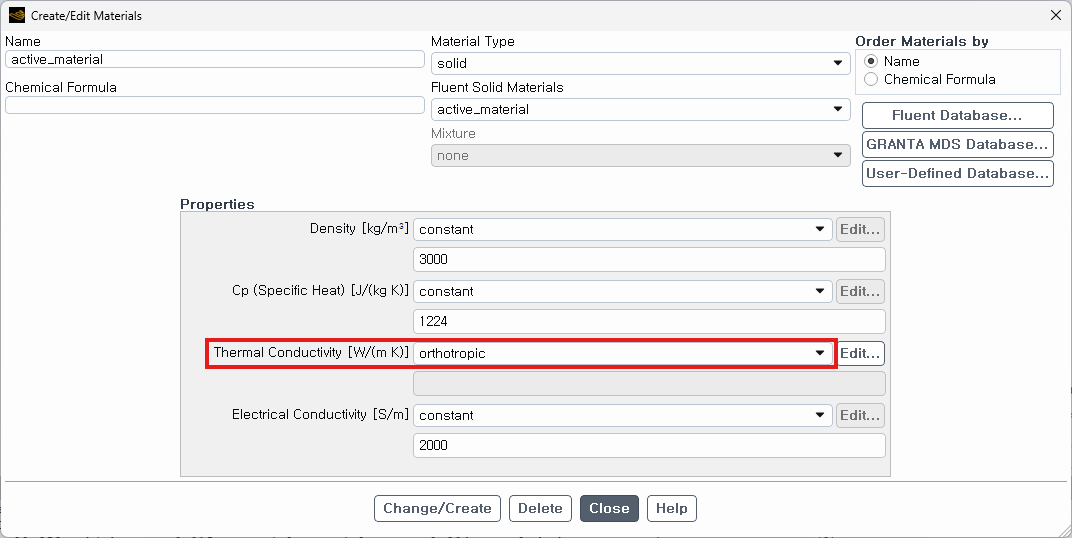Click the Help button

[671, 508]
